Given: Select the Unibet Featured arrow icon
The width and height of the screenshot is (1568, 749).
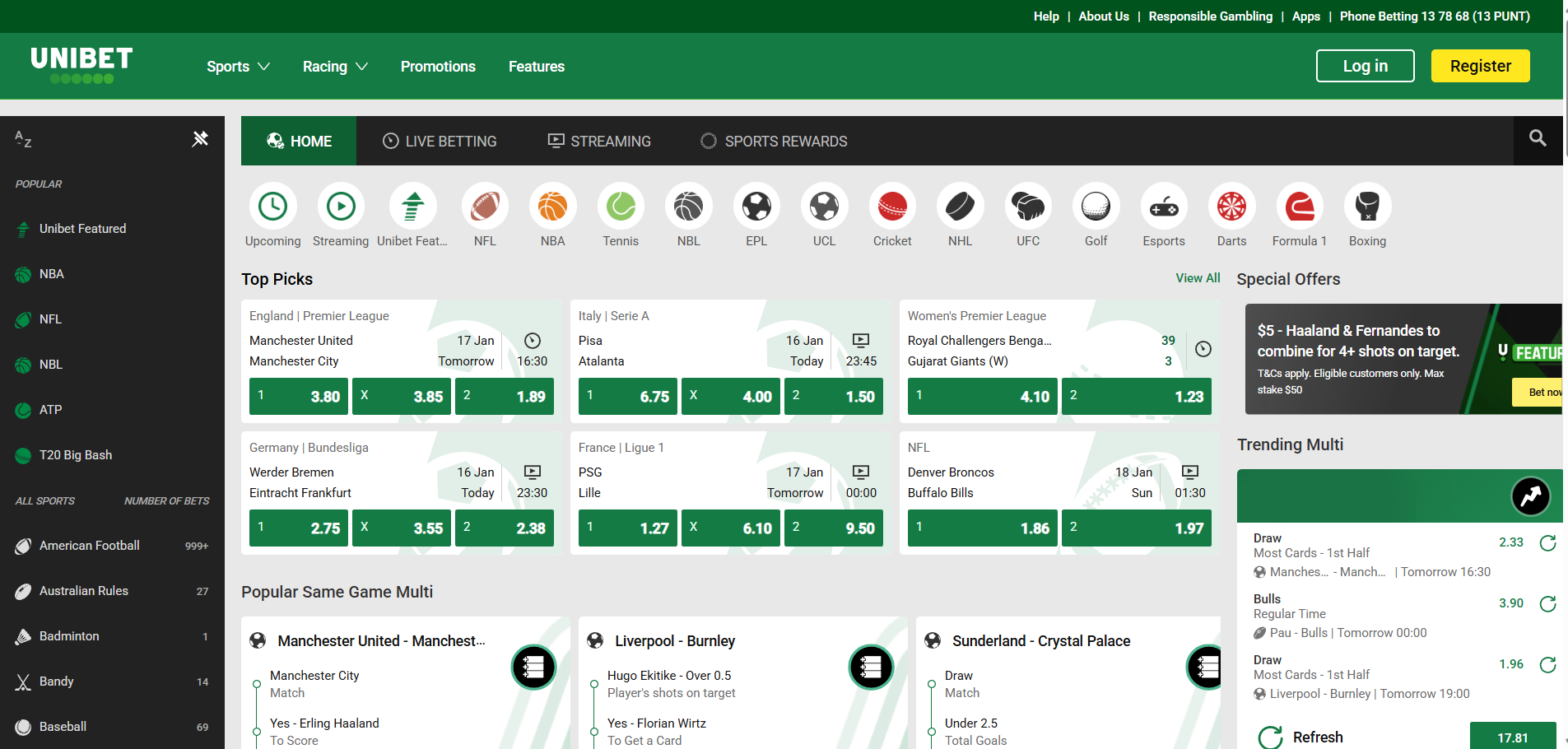Looking at the screenshot, I should pyautogui.click(x=412, y=206).
